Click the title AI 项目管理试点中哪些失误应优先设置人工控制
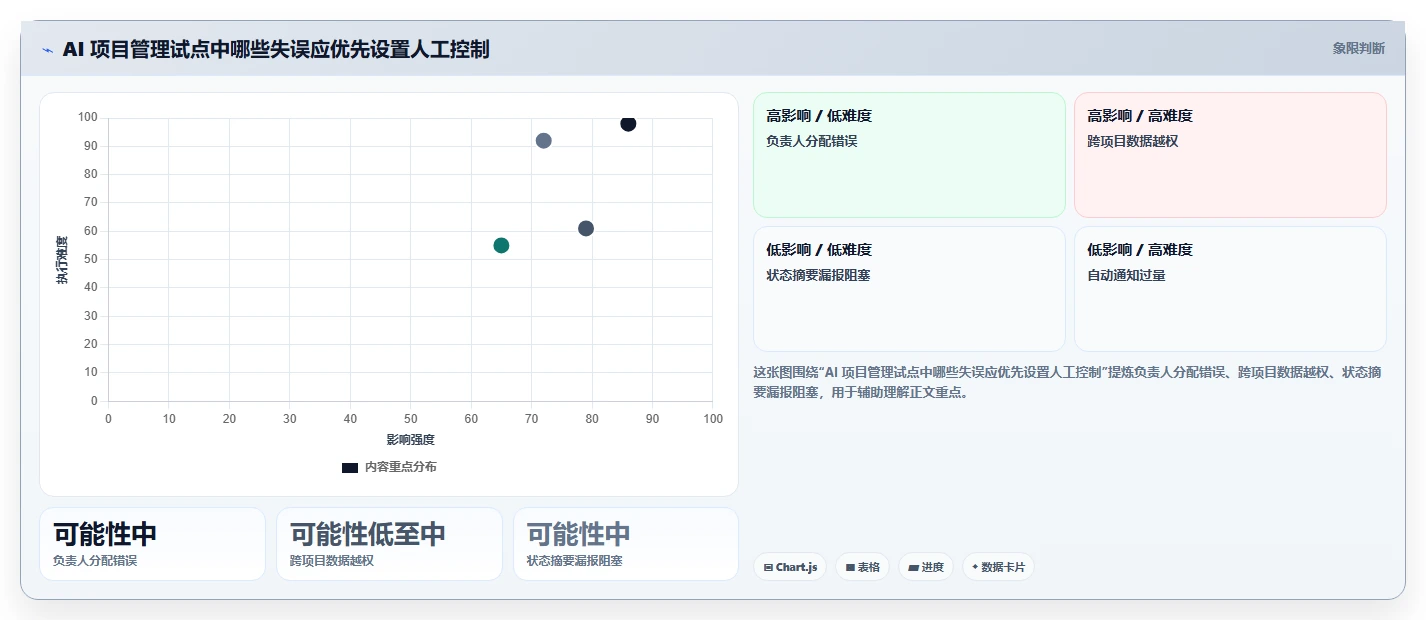The width and height of the screenshot is (1426, 620). pos(276,49)
